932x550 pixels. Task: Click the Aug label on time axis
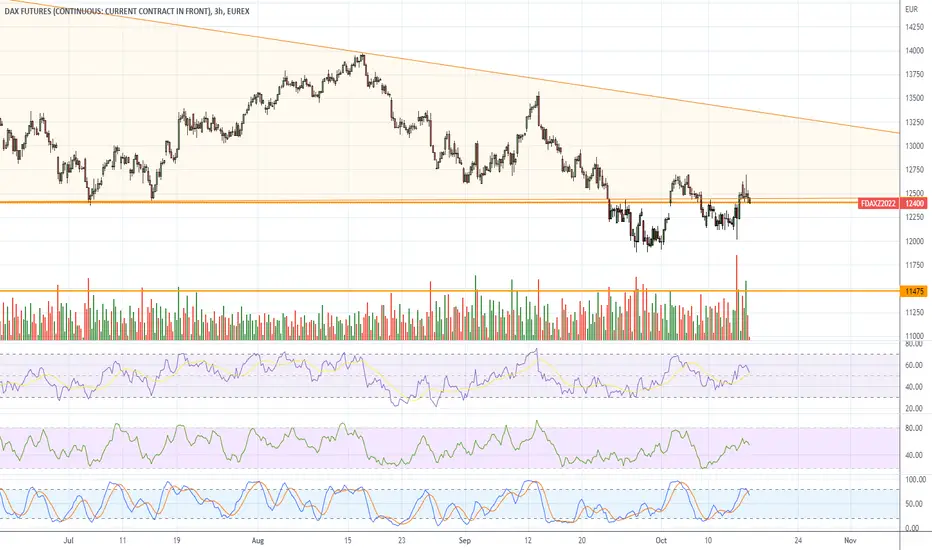click(x=257, y=540)
